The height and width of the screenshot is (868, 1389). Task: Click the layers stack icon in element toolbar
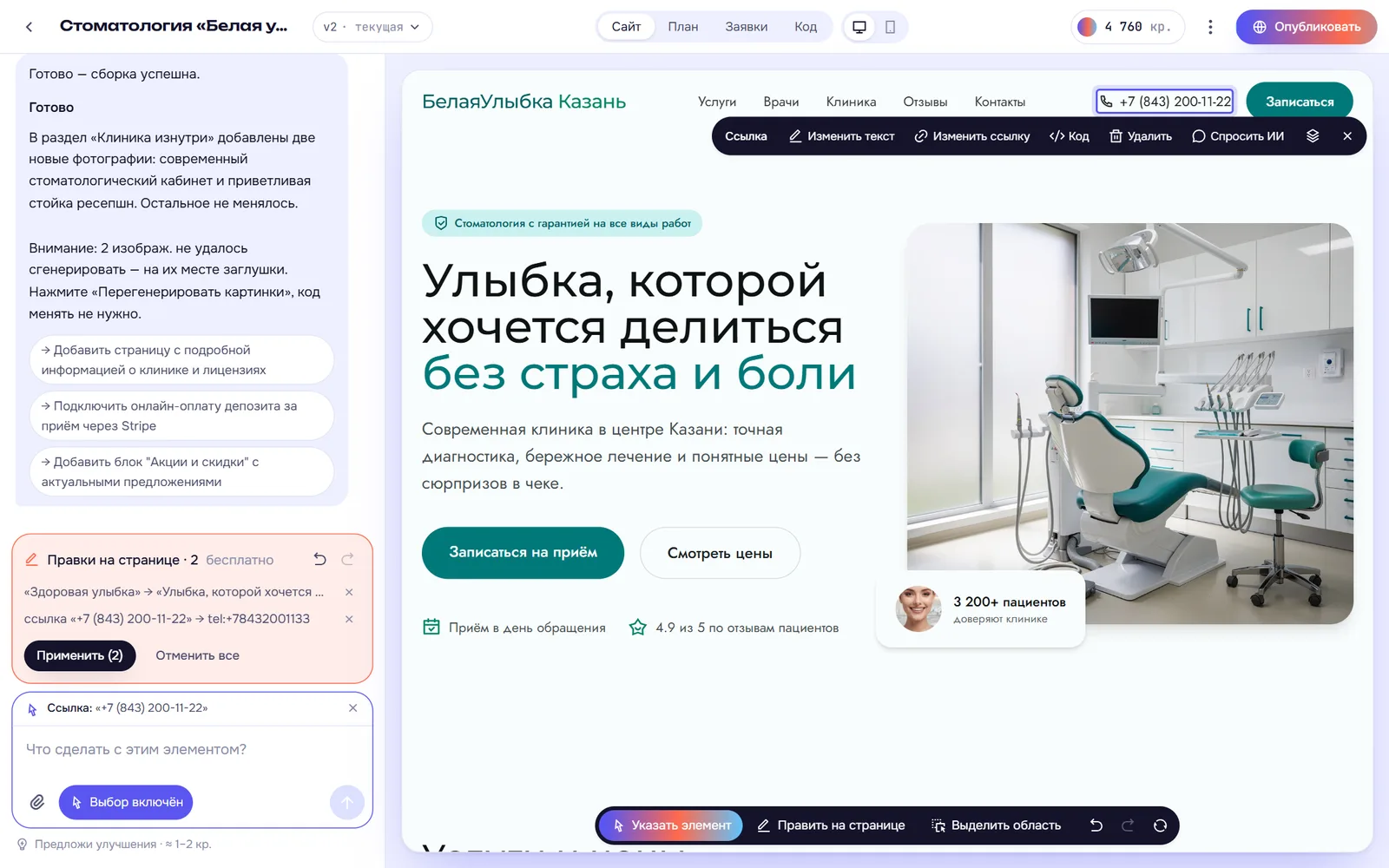click(x=1313, y=136)
